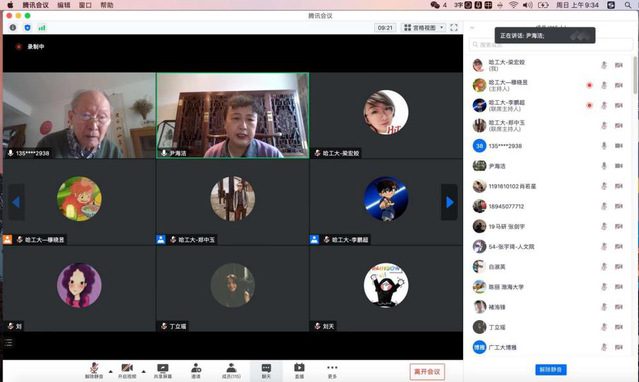Open the 窗口 menu in menu bar
The height and width of the screenshot is (382, 639).
(x=85, y=5)
